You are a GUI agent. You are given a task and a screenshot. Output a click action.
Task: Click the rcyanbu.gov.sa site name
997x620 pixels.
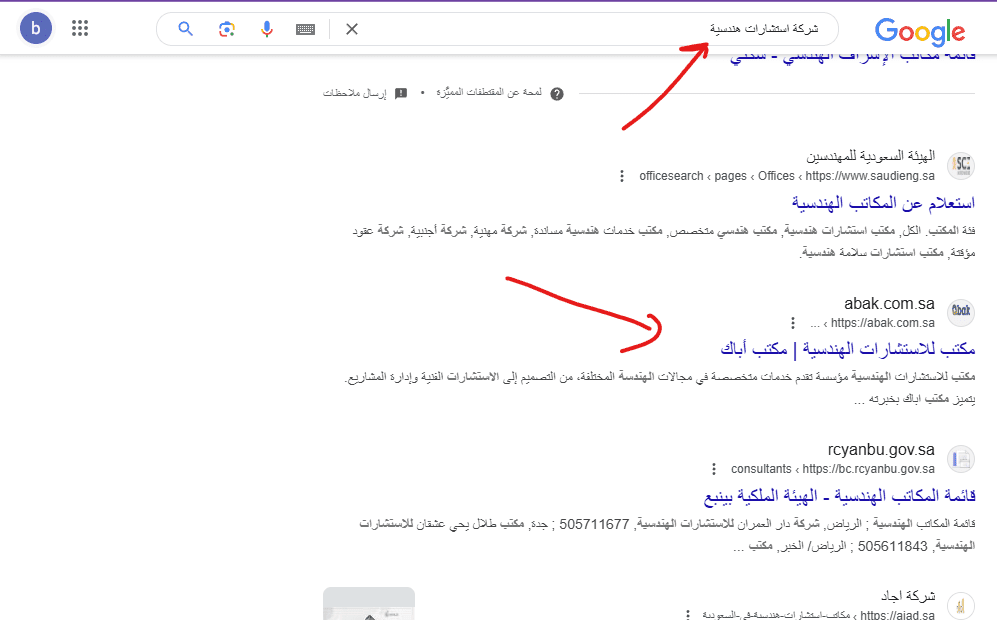coord(881,450)
